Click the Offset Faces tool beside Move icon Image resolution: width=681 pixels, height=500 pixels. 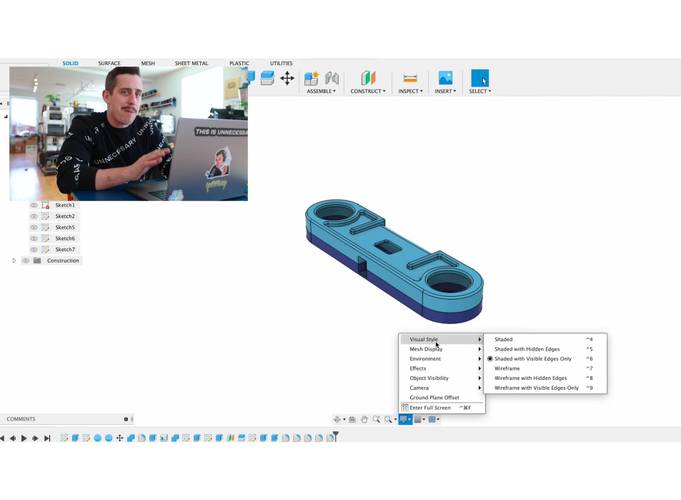pyautogui.click(x=268, y=79)
